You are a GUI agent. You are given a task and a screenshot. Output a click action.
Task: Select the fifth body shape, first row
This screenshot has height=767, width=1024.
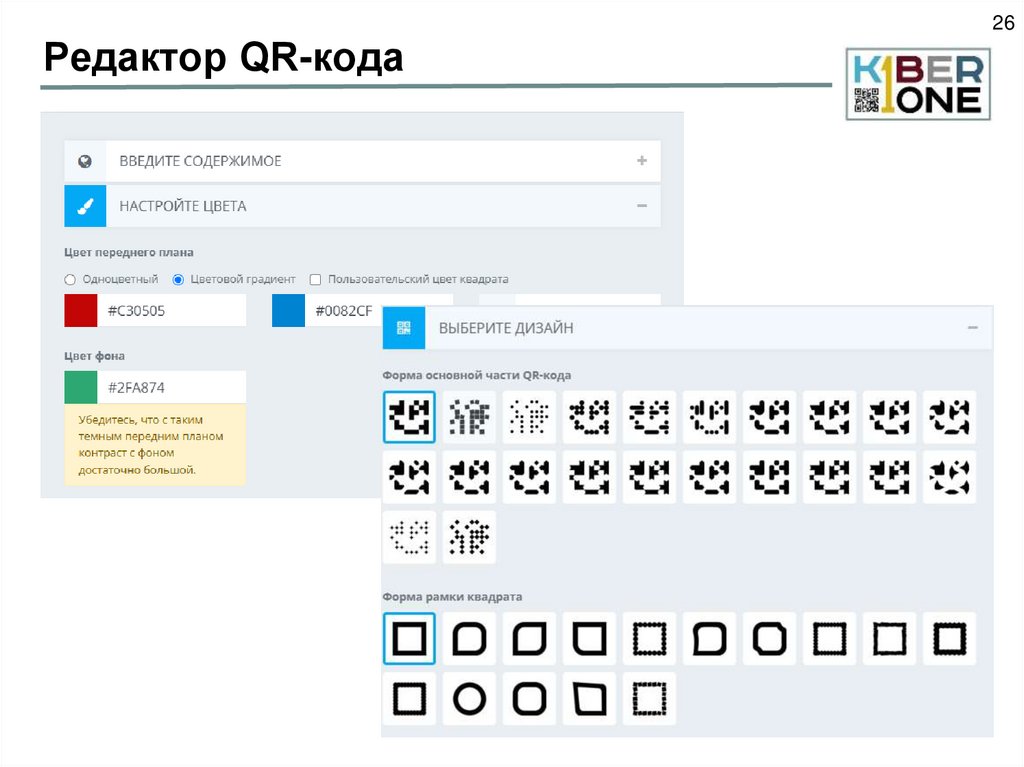650,417
